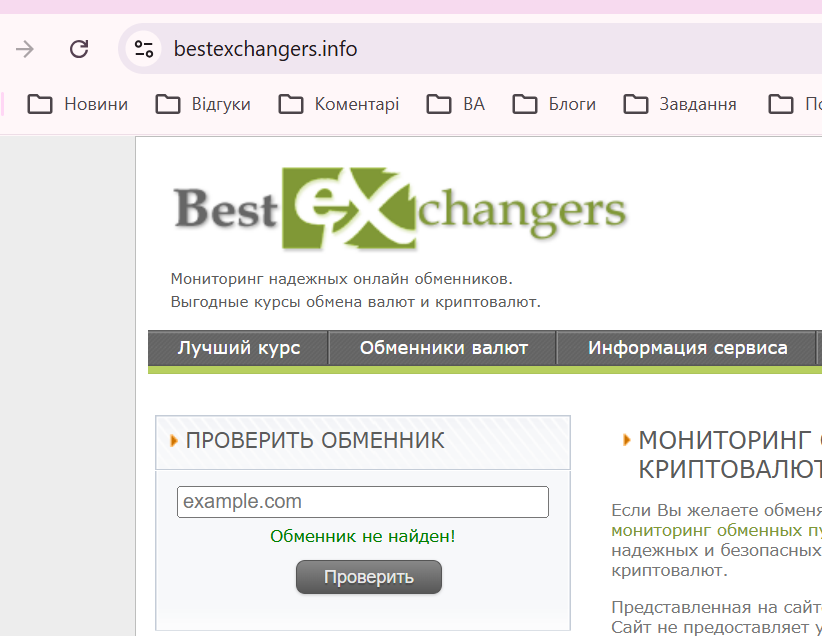Open the Блоги bookmark folder
Screen dimensions: 822x636
coord(554,104)
